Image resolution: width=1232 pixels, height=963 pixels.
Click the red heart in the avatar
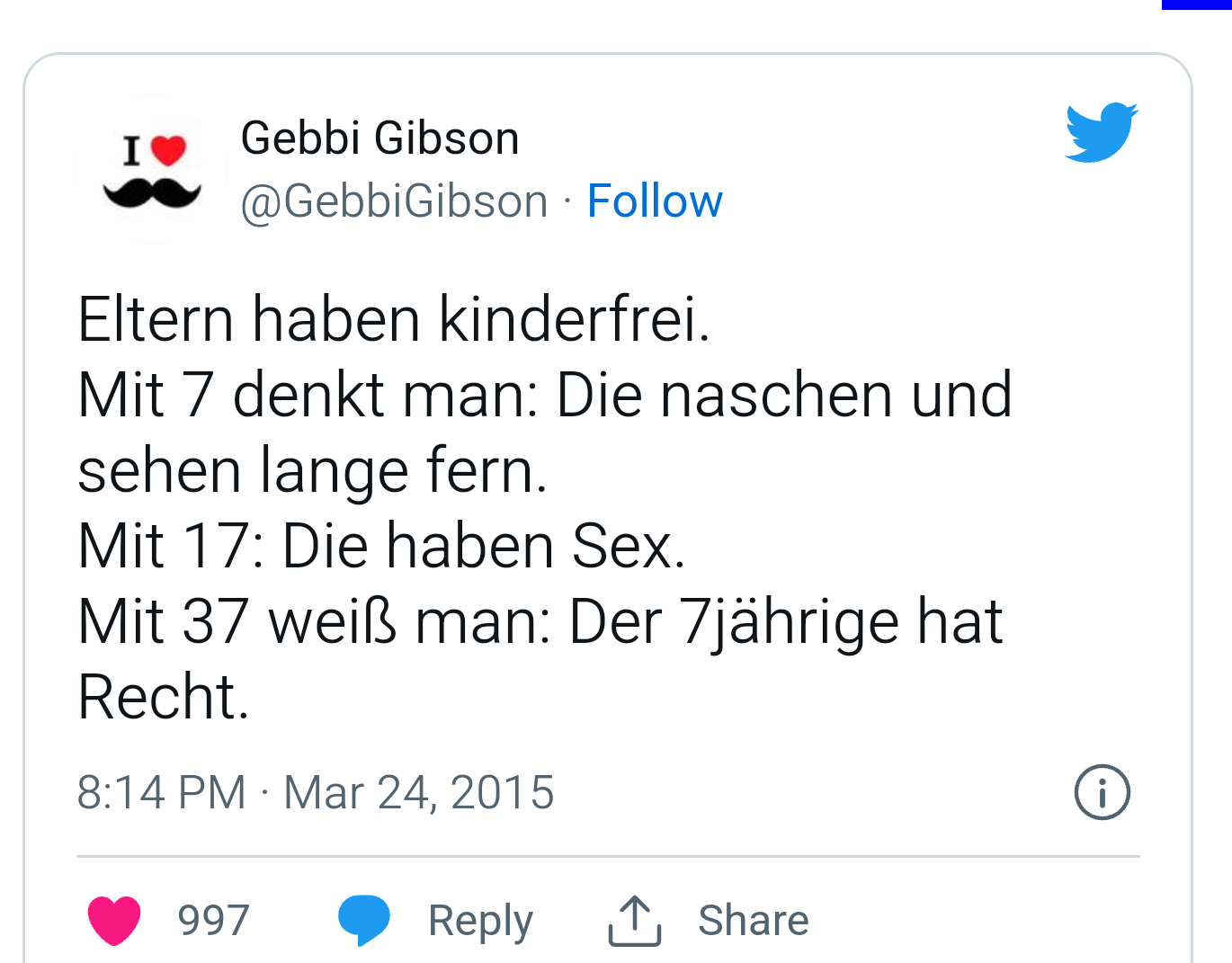(168, 150)
